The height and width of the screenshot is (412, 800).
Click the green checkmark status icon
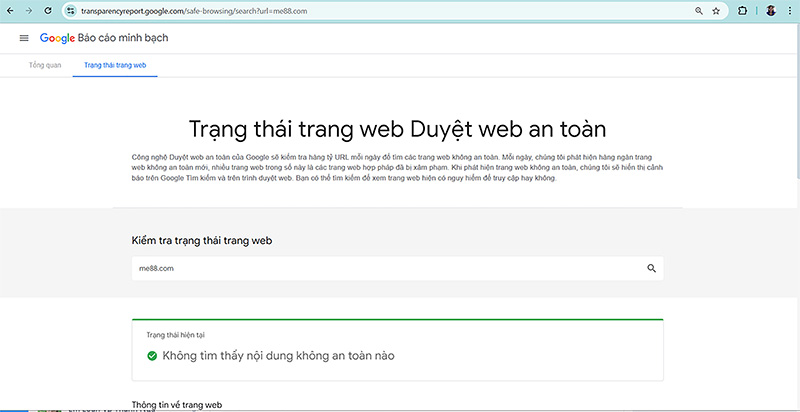click(x=152, y=356)
